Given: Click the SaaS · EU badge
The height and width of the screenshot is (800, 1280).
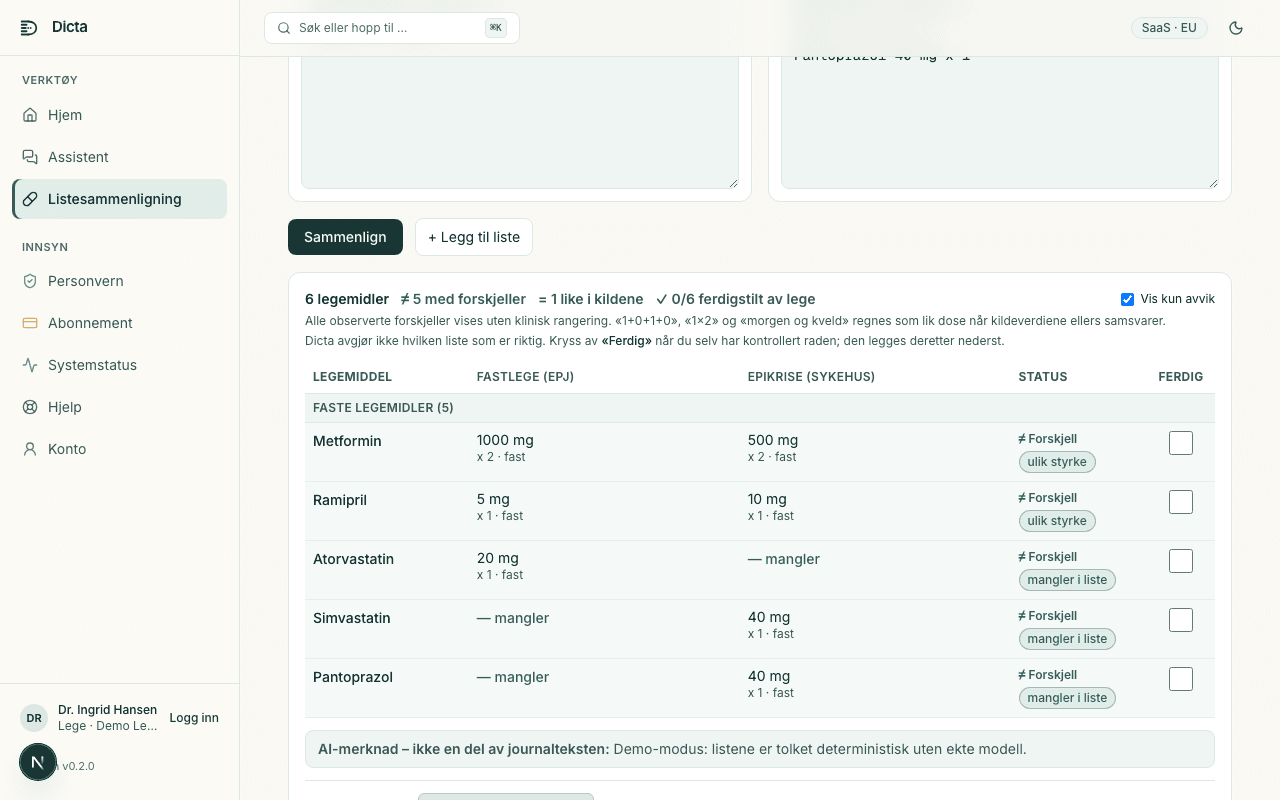Looking at the screenshot, I should point(1169,28).
